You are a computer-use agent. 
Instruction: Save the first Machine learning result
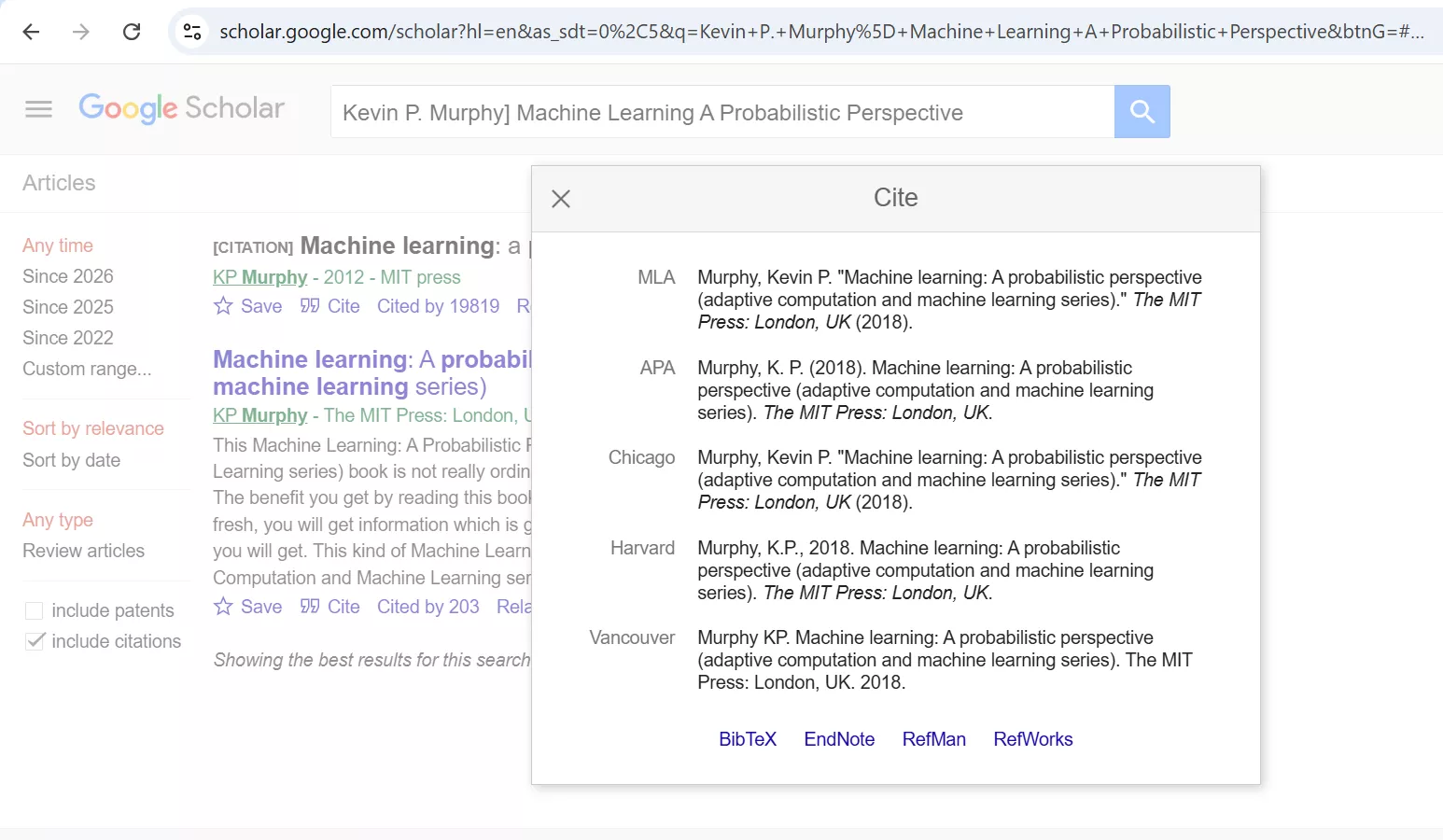tap(246, 306)
